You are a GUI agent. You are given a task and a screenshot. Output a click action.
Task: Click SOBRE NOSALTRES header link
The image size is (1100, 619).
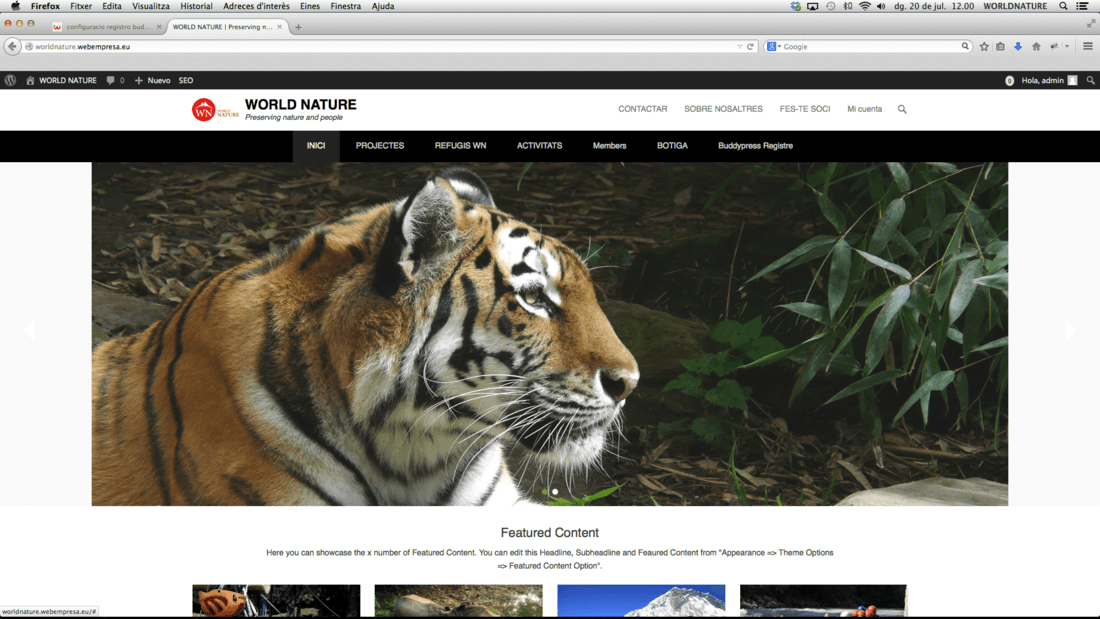coord(723,109)
